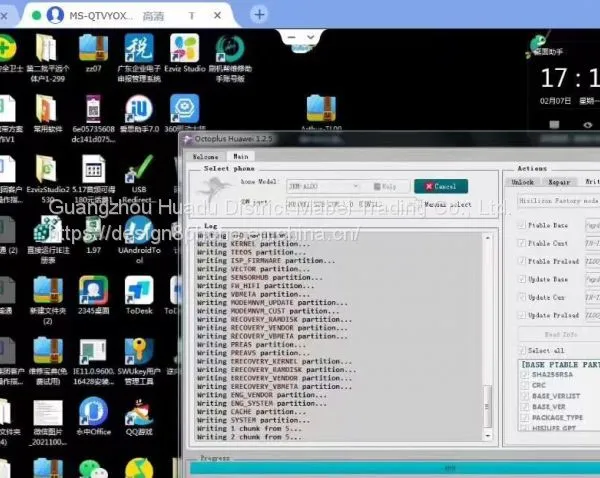Click the Help button

(385, 186)
